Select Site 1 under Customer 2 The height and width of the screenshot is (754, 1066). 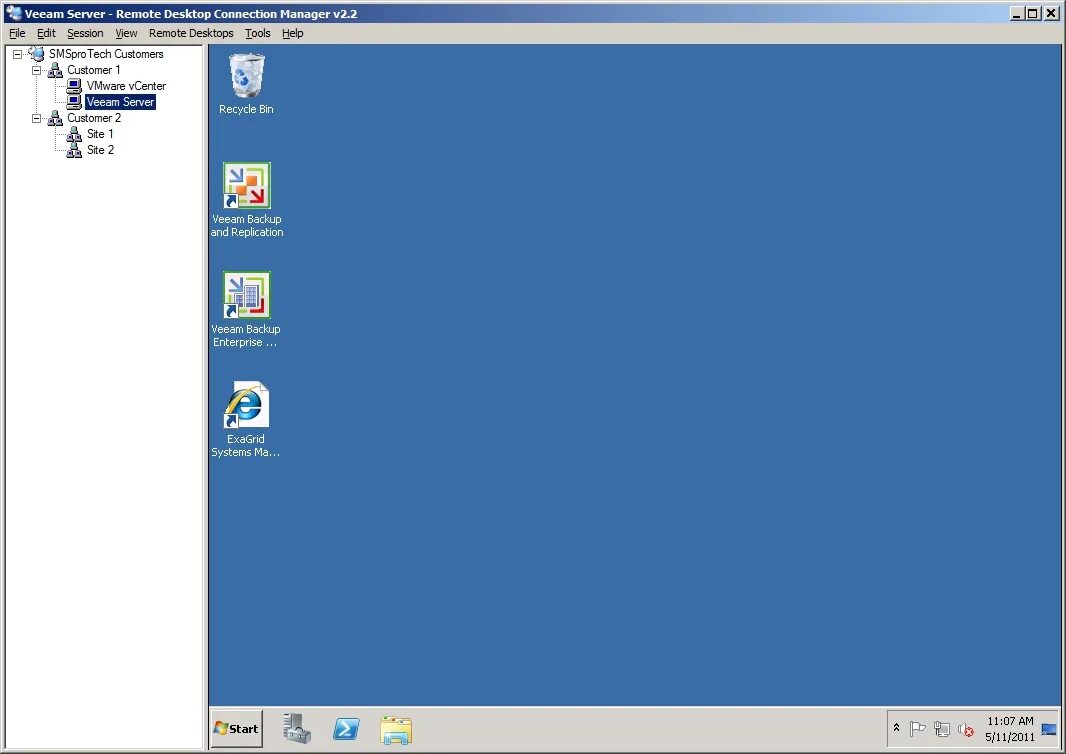pos(100,134)
